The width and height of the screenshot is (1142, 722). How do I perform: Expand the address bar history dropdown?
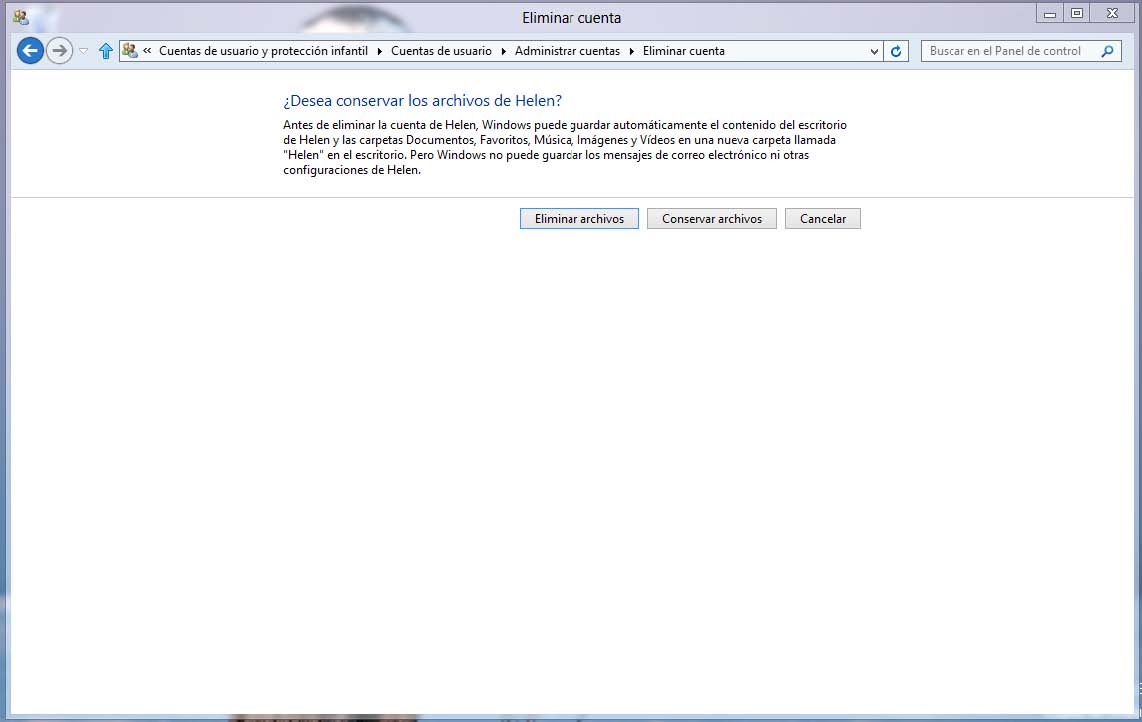pyautogui.click(x=874, y=51)
